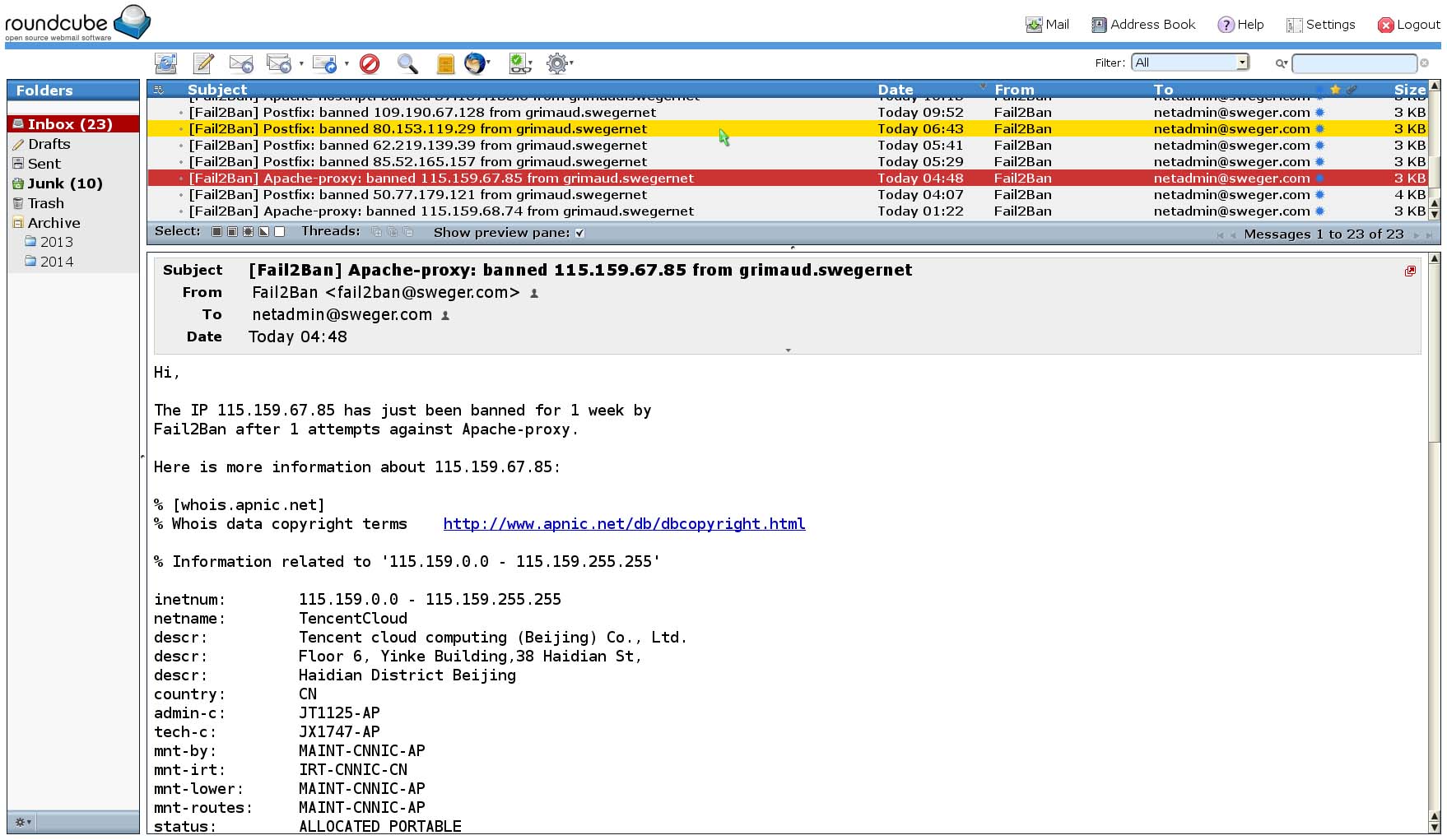
Task: Open the apnic dbcopyright.html link
Action: [x=624, y=524]
